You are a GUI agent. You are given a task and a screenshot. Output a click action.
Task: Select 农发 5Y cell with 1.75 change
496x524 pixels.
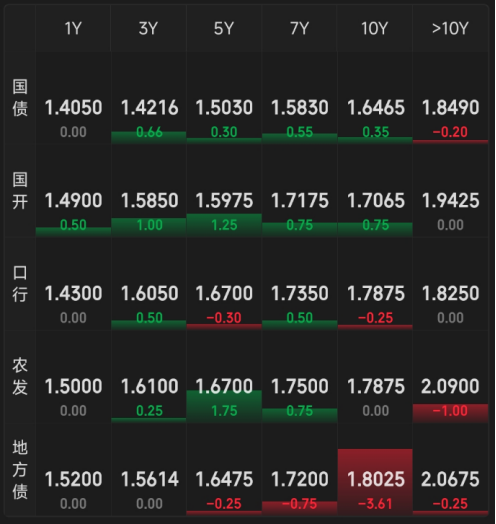tap(224, 377)
